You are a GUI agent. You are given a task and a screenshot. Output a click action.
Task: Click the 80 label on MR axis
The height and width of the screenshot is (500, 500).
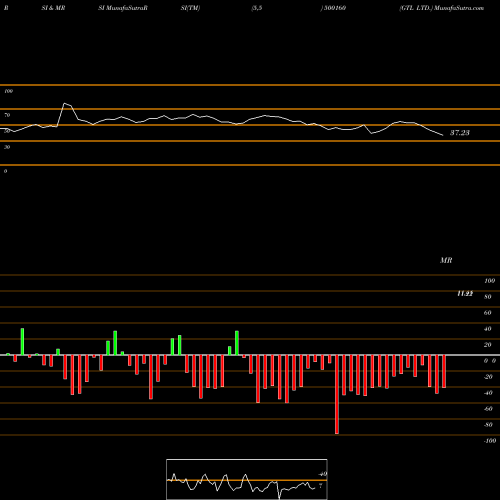click(488, 297)
